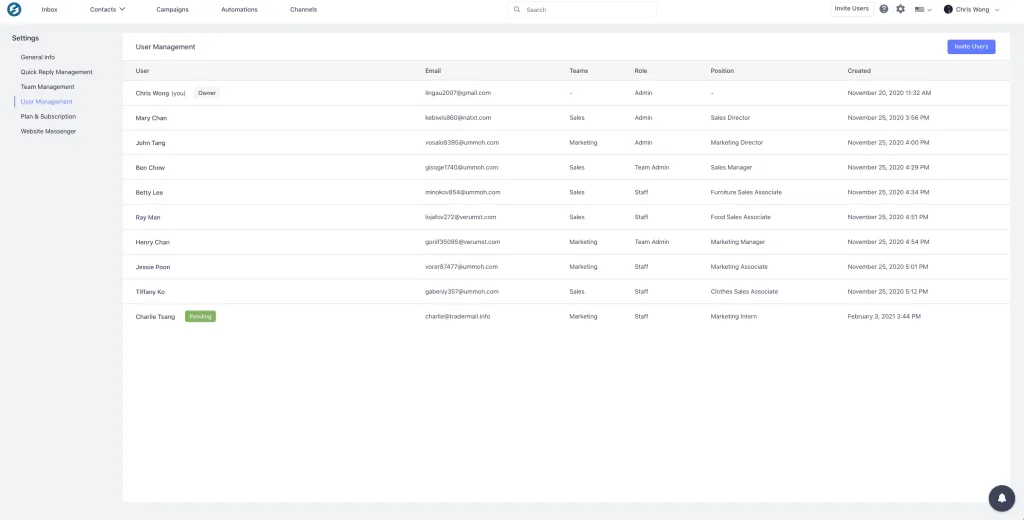Click Chris Wong's profile avatar
Image resolution: width=1024 pixels, height=520 pixels.
tap(948, 10)
